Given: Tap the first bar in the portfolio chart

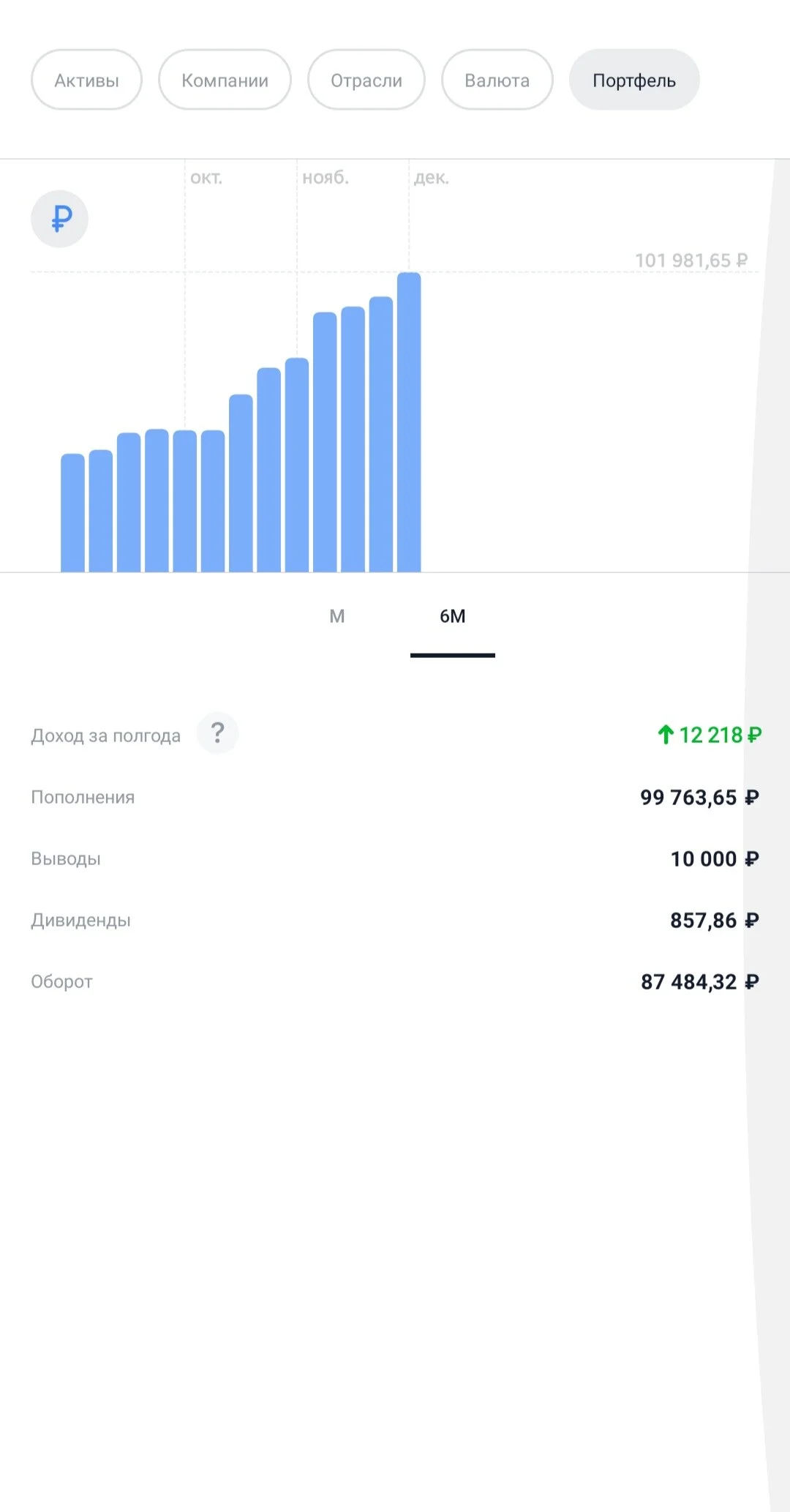Looking at the screenshot, I should tap(72, 513).
